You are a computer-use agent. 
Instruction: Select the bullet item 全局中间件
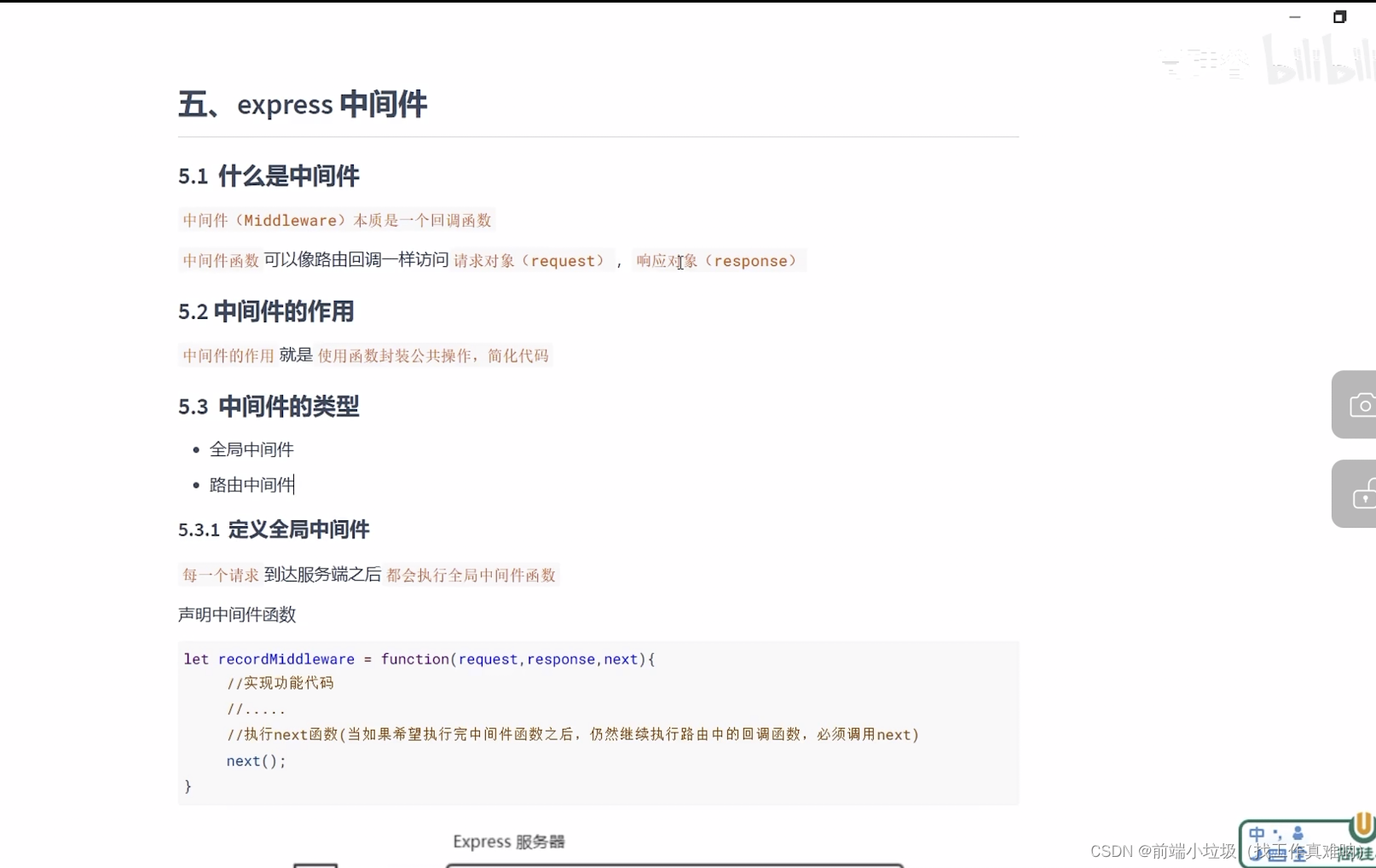tap(251, 449)
